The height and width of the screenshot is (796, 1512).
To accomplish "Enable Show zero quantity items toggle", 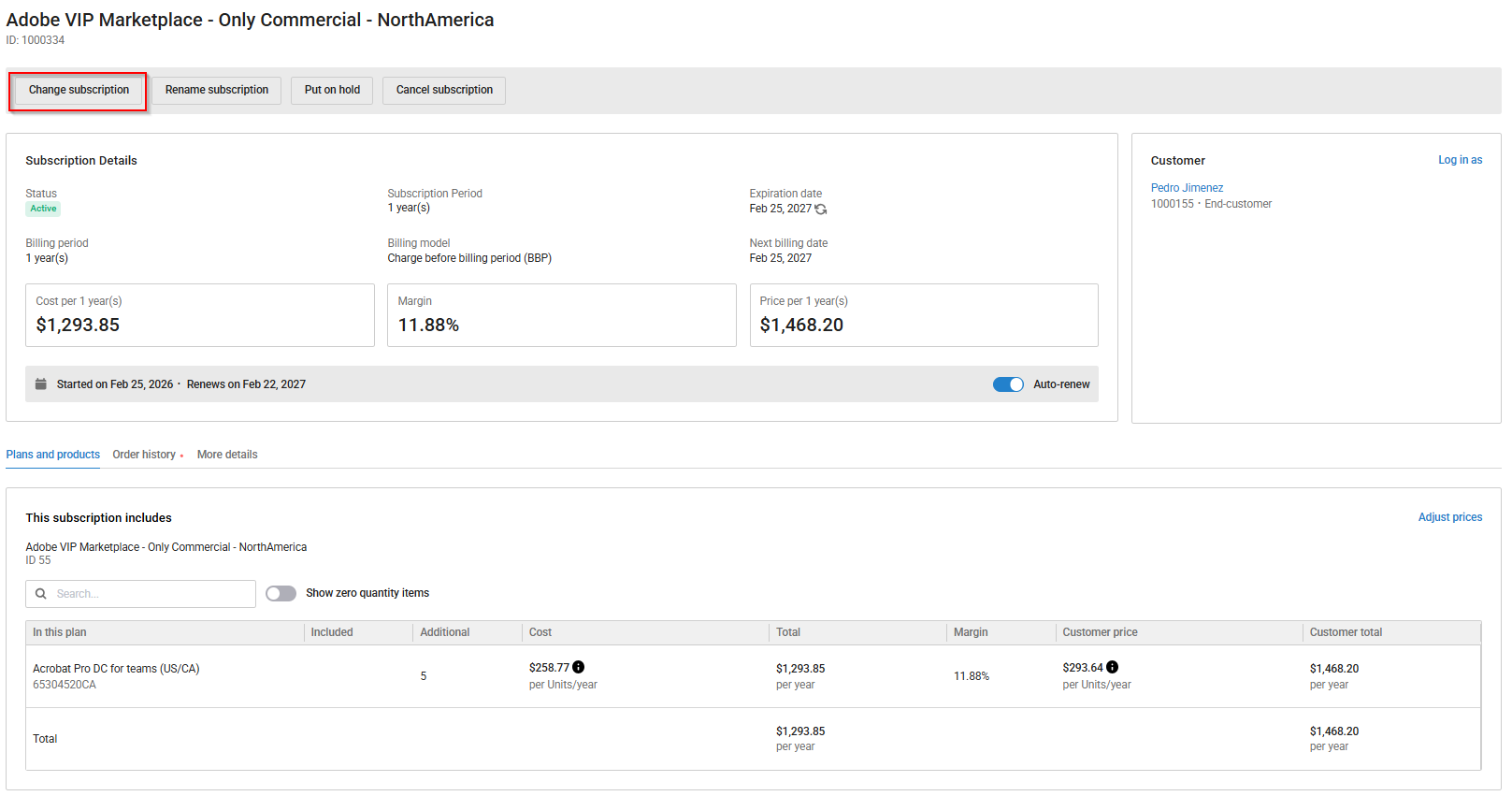I will click(x=281, y=594).
